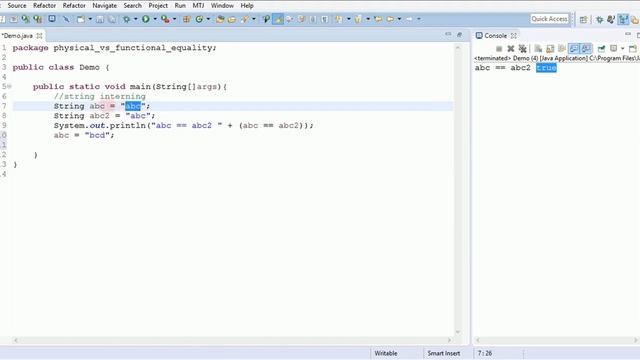The height and width of the screenshot is (360, 640).
Task: Close the Demo.java editor tab
Action: click(x=39, y=36)
